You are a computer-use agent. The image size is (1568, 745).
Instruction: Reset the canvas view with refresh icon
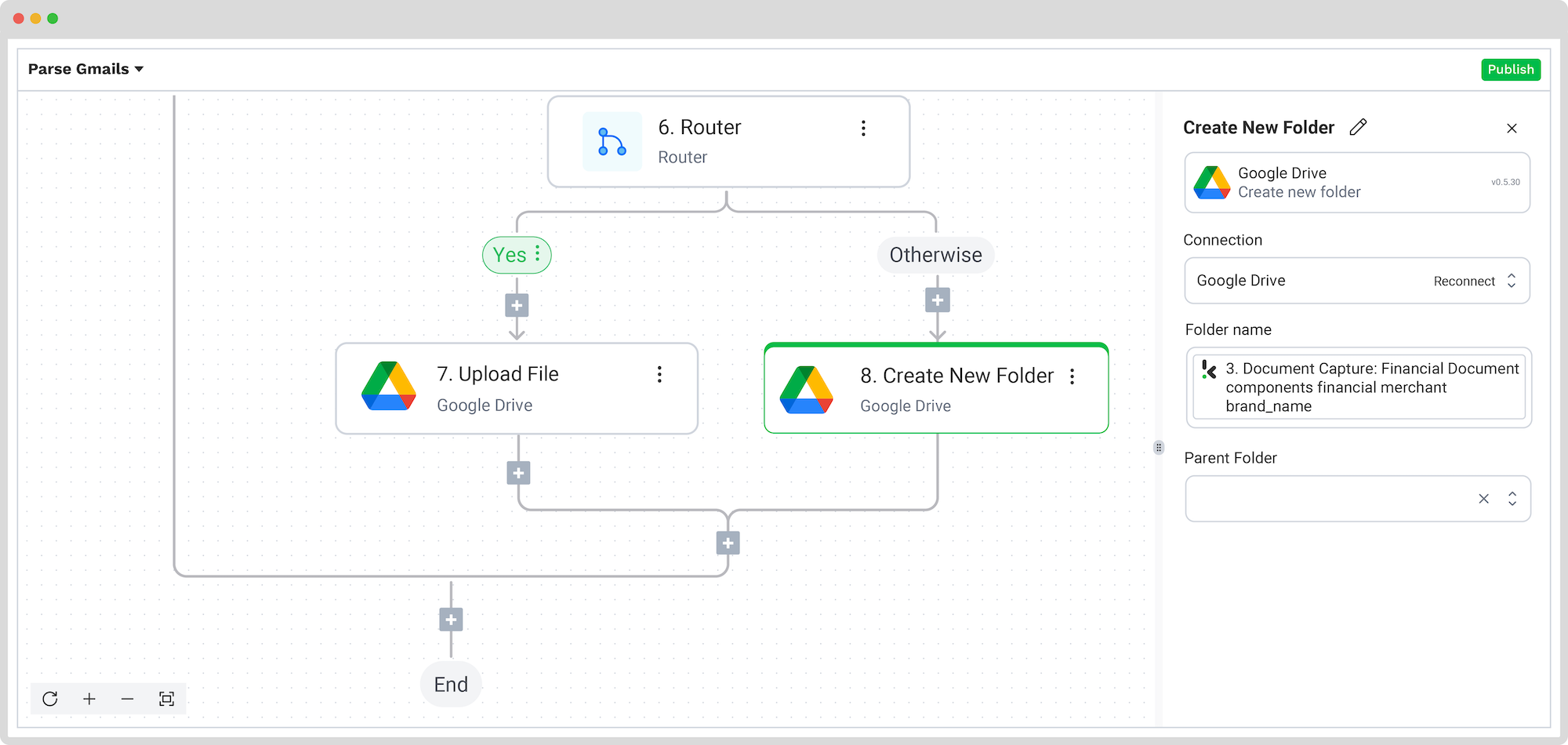(50, 699)
